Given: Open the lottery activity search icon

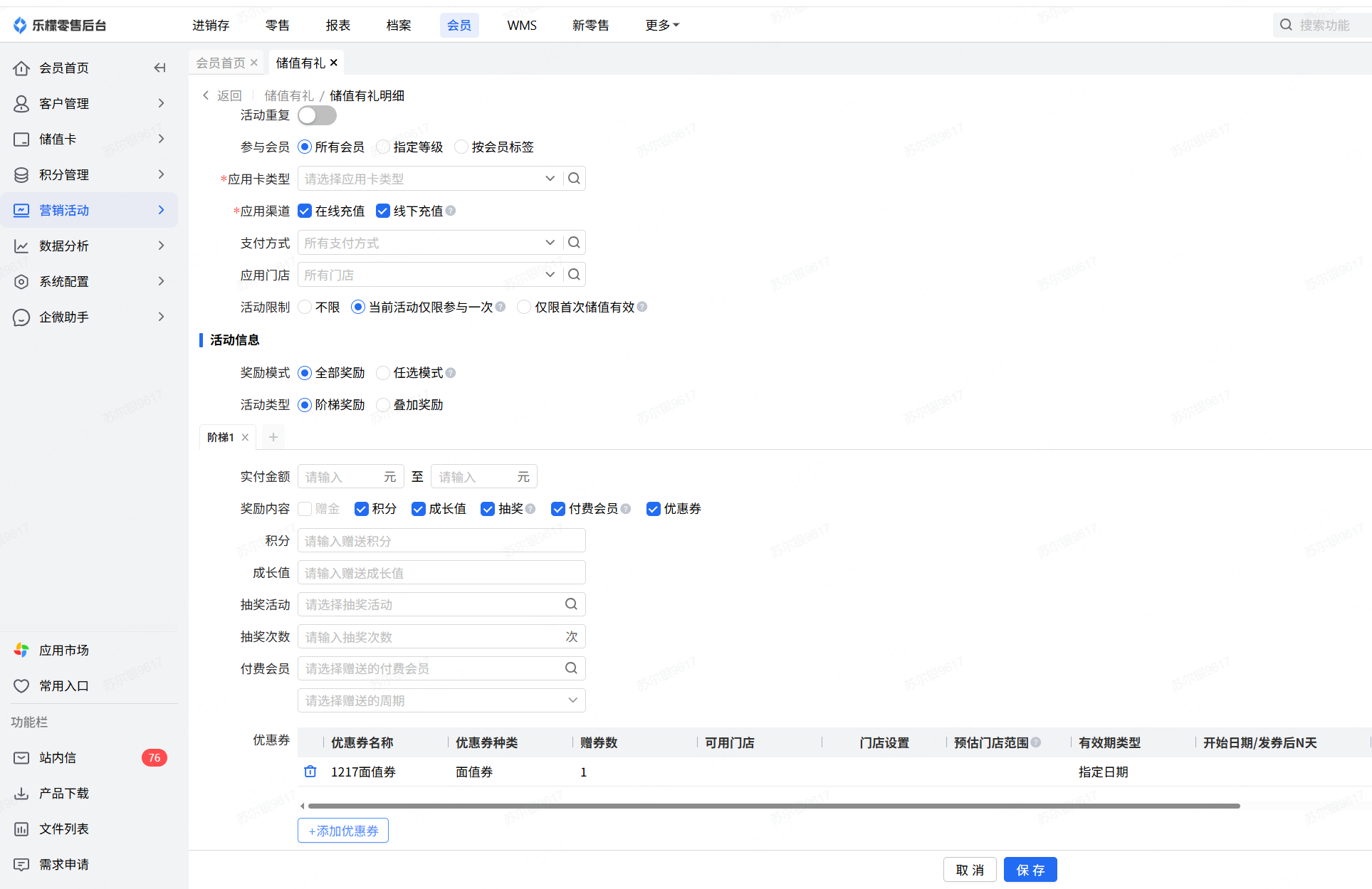Looking at the screenshot, I should tap(571, 604).
